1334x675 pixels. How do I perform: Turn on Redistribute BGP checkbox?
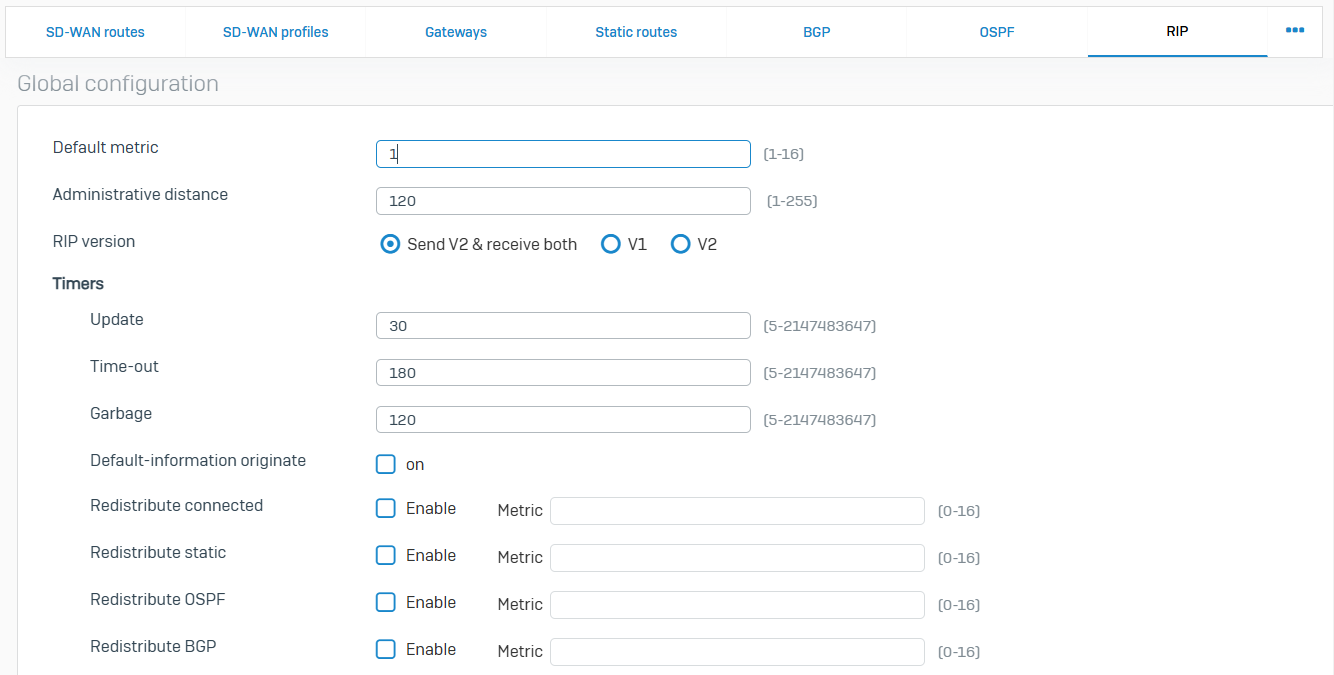(386, 649)
